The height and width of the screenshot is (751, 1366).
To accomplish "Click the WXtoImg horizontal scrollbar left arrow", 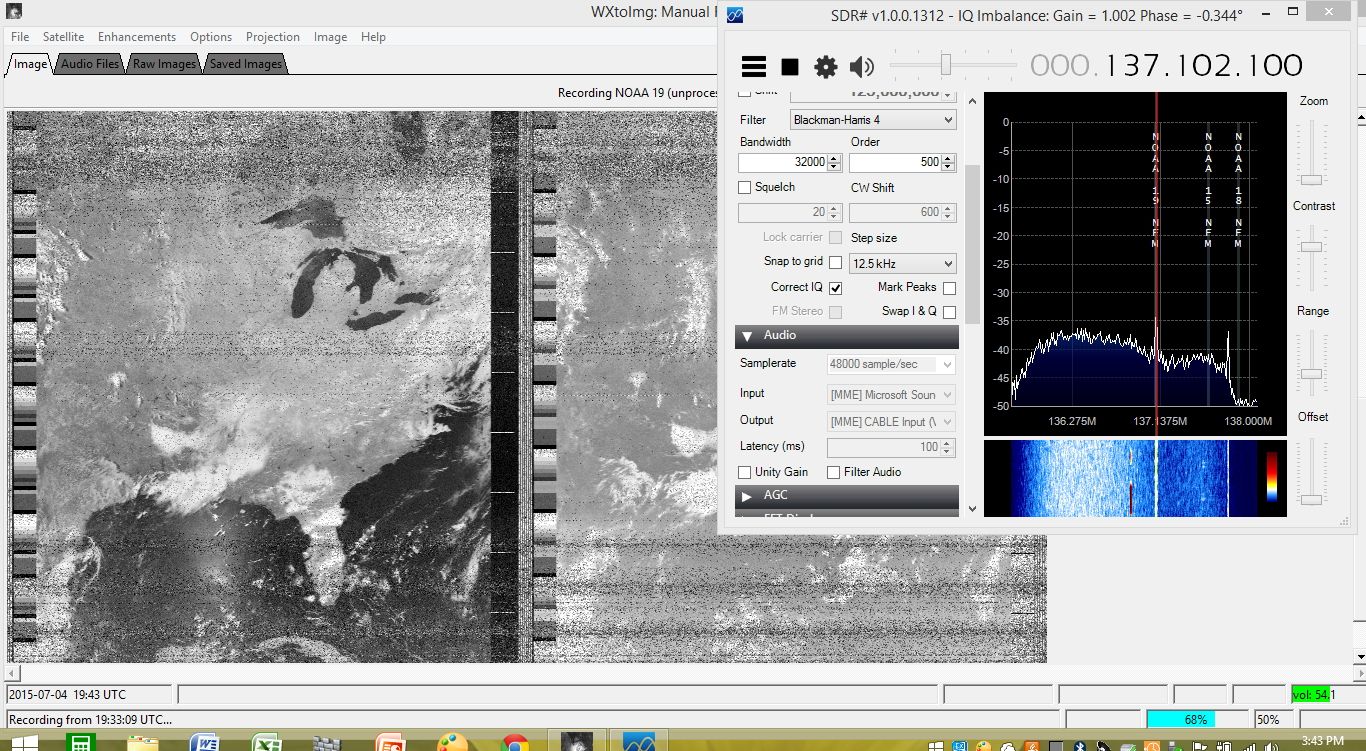I will click(x=12, y=674).
